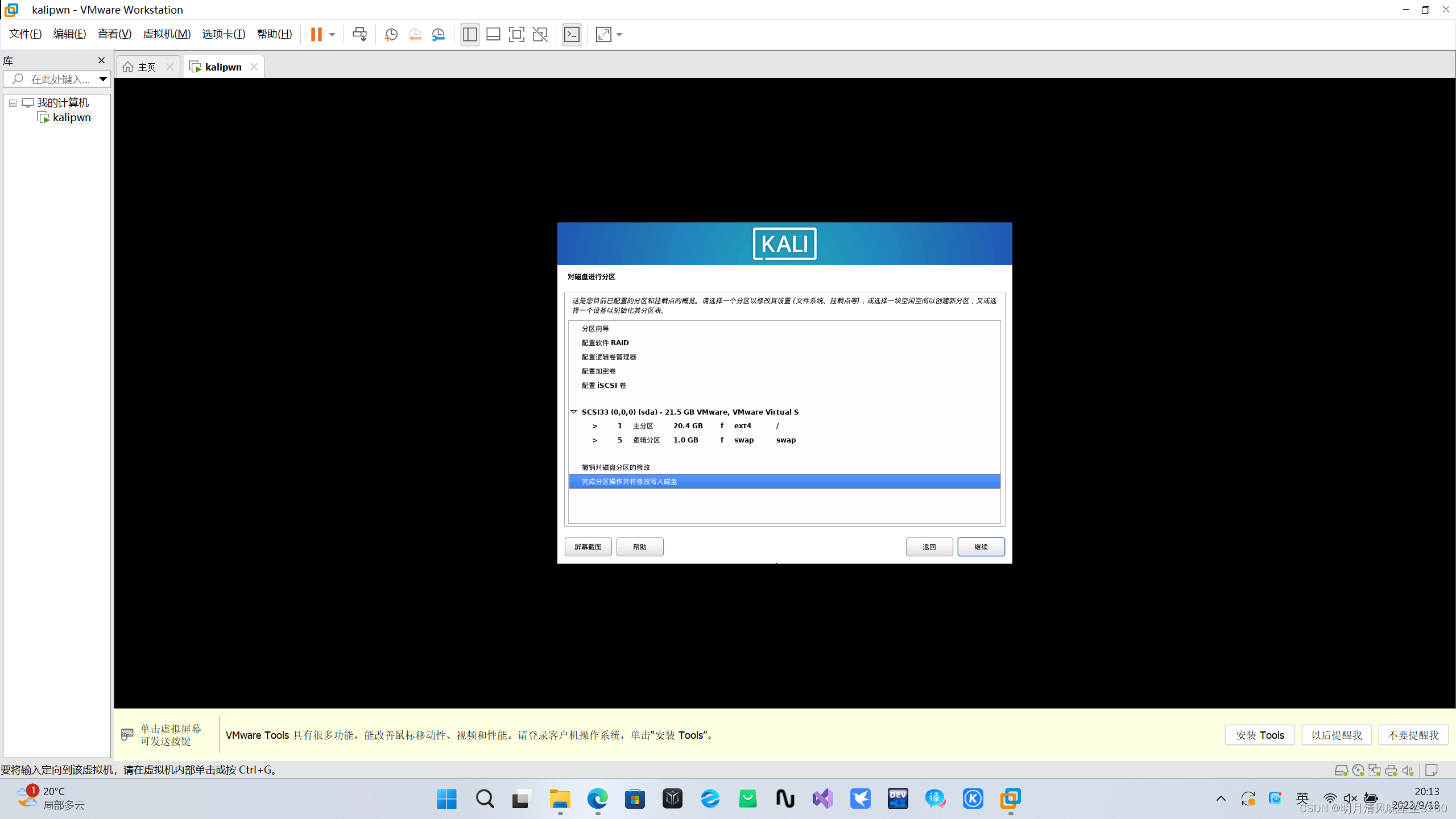Image resolution: width=1456 pixels, height=819 pixels.
Task: Select the ext4 20.4 GB primary partition
Action: [x=784, y=426]
